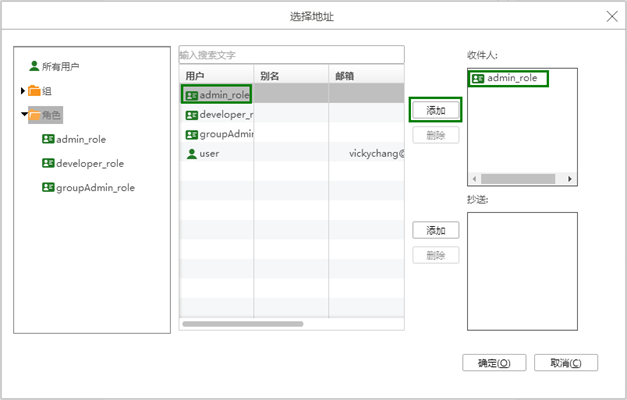Viewport: 627px width, 400px height.
Task: Click admin_role icon in 收件人 list
Action: (478, 78)
